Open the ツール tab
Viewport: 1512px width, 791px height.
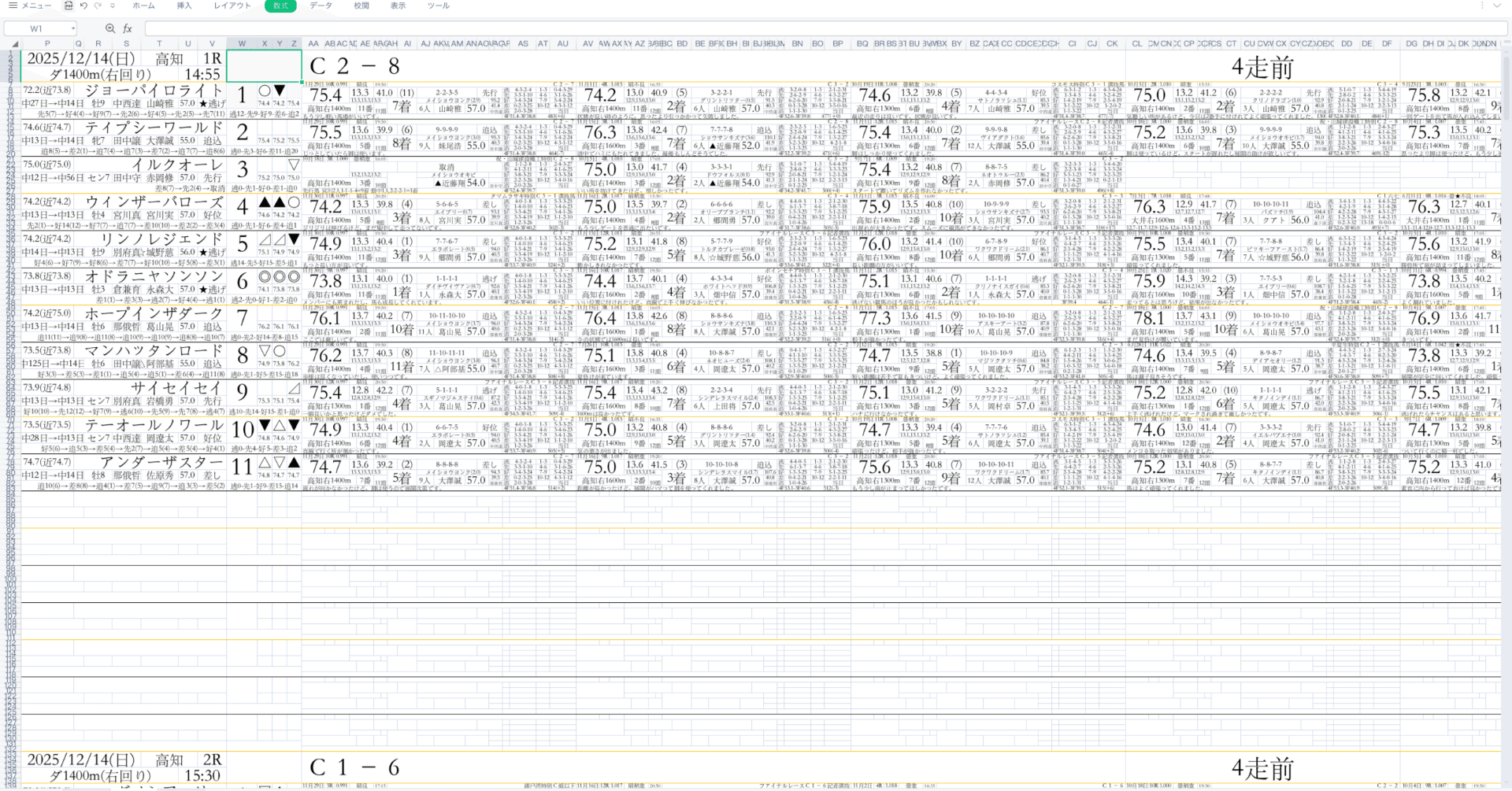coord(439,6)
